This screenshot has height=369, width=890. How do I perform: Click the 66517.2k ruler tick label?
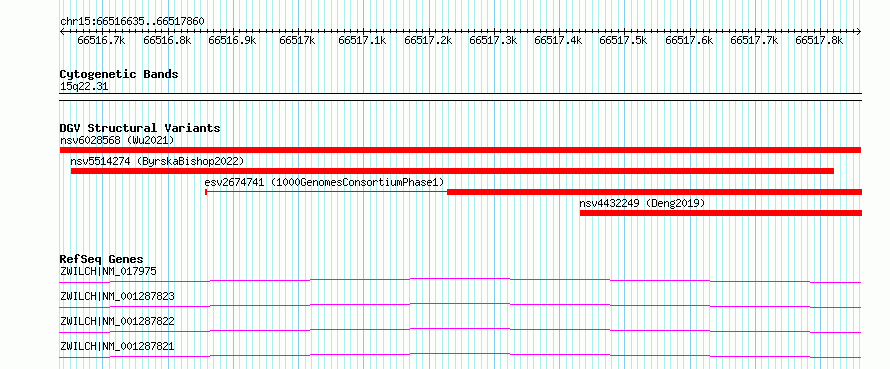[x=429, y=40]
